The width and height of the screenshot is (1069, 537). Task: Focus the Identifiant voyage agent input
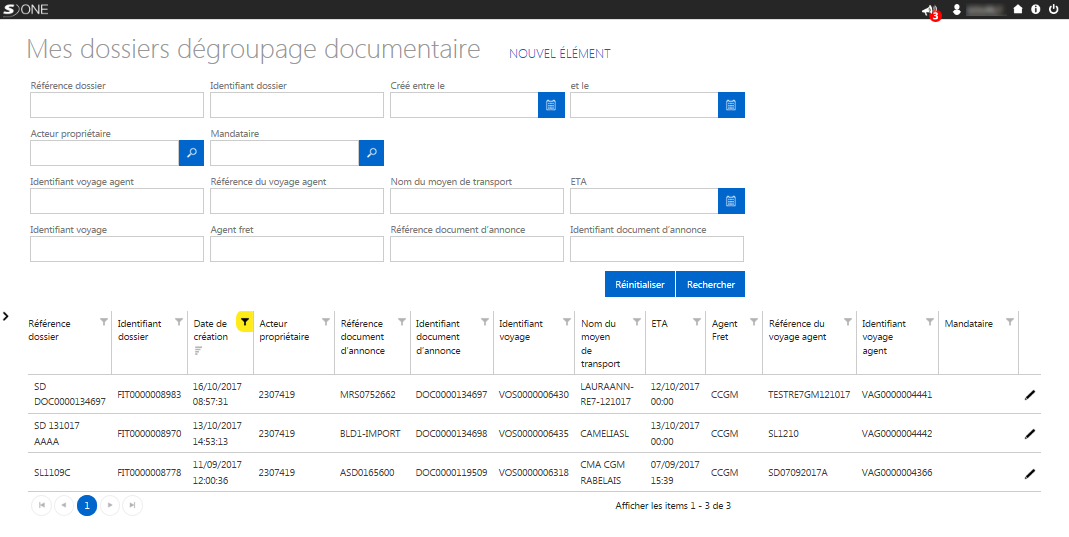[x=117, y=201]
